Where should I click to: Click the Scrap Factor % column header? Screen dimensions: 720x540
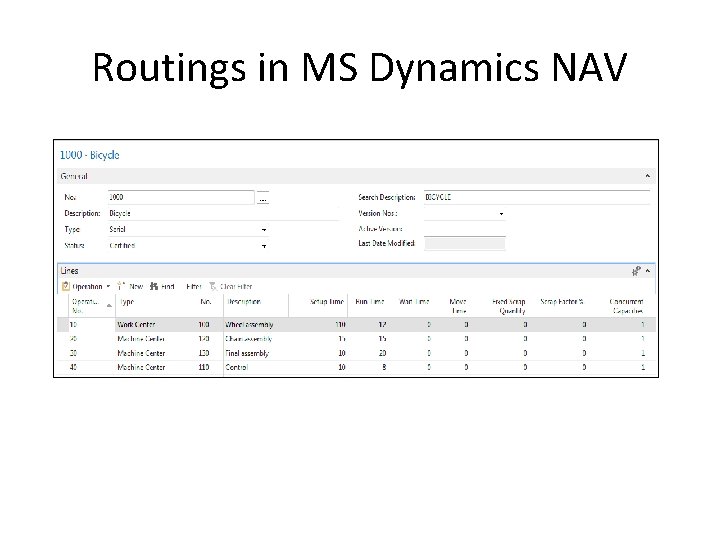click(x=562, y=302)
